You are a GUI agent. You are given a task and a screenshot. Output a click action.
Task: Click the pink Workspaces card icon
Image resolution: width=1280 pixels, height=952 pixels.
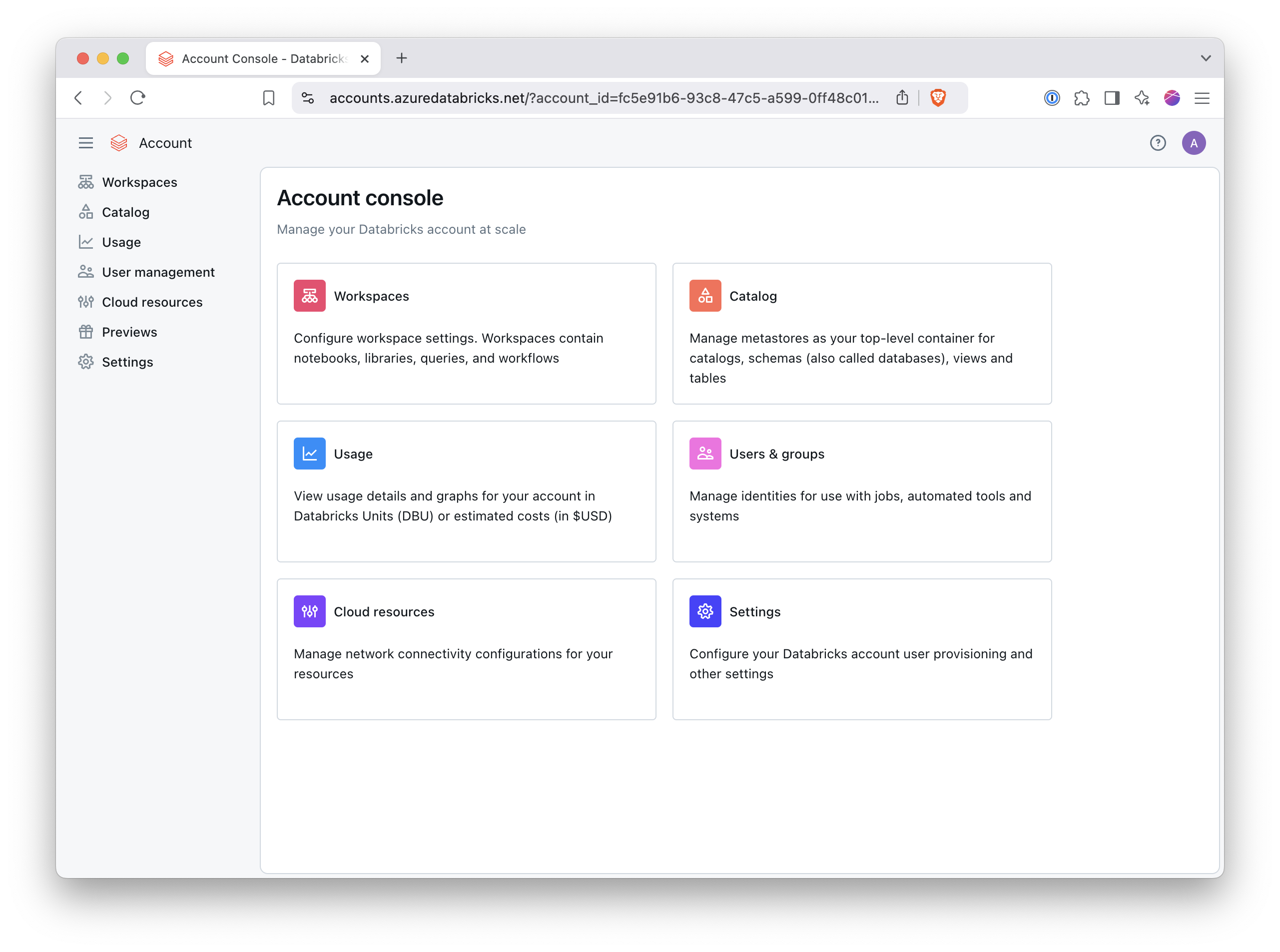pyautogui.click(x=309, y=296)
